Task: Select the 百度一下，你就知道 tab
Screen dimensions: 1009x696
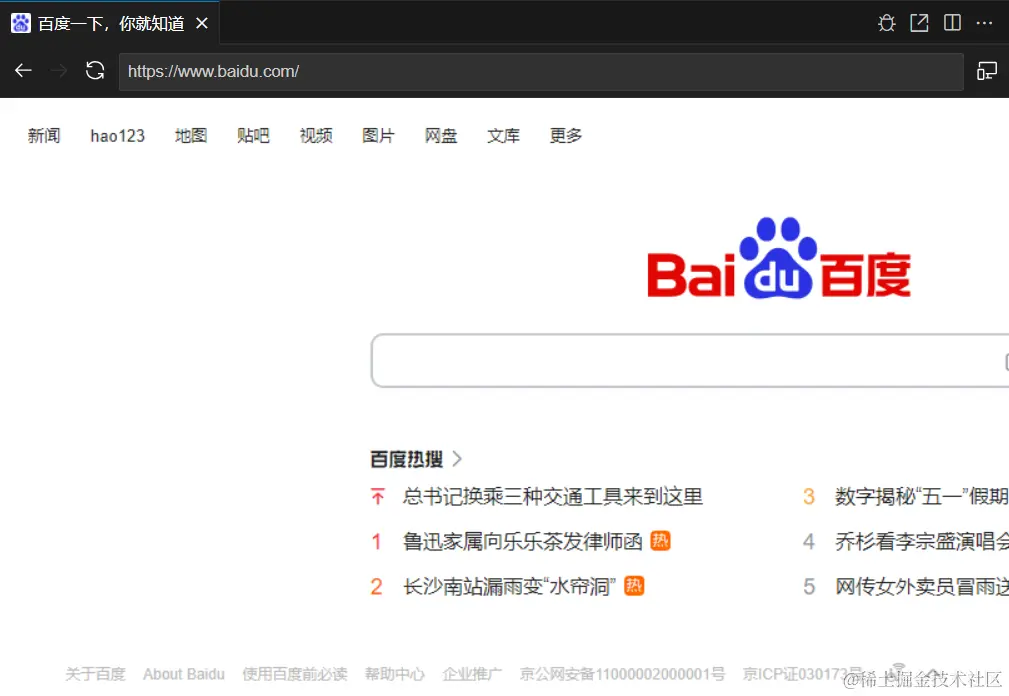Action: (x=111, y=24)
